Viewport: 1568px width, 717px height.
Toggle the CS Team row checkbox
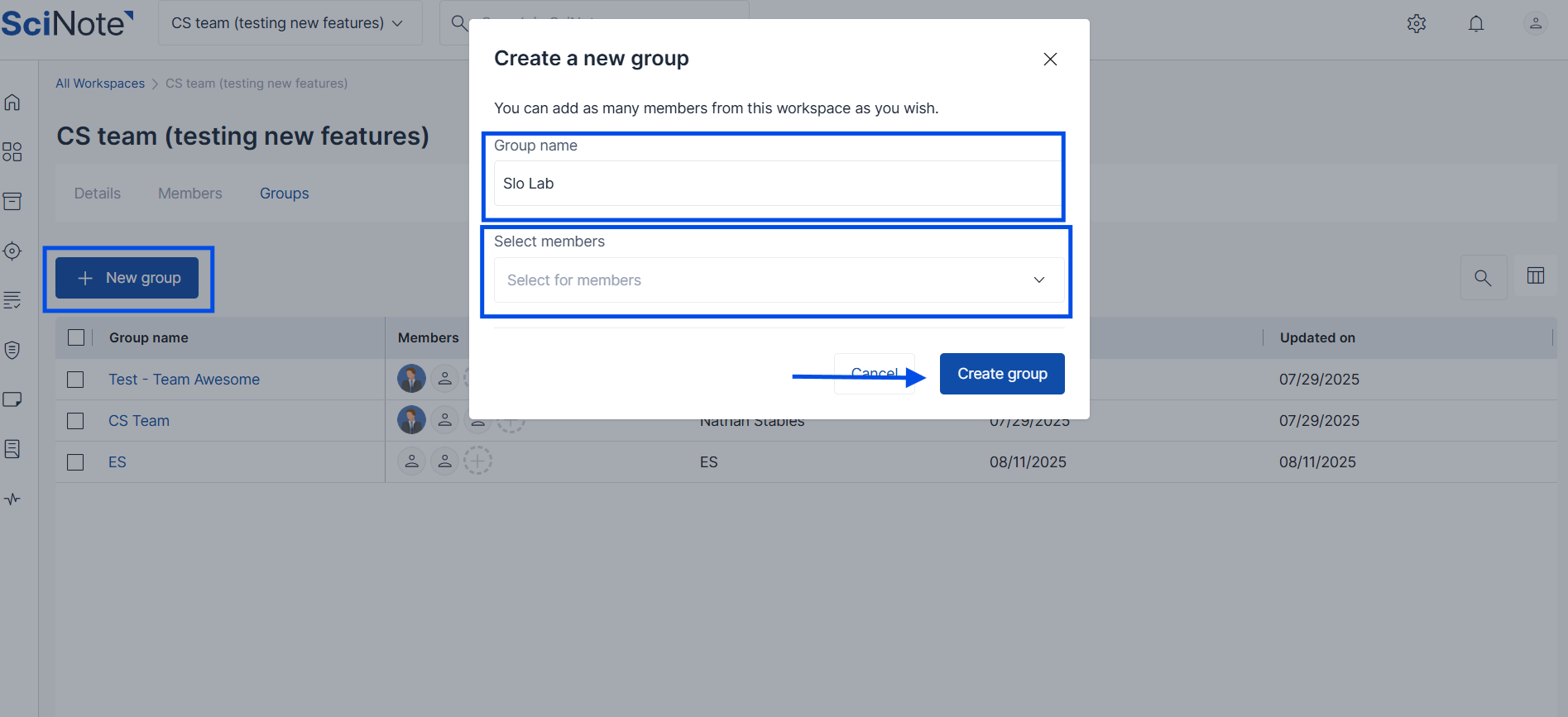point(75,421)
